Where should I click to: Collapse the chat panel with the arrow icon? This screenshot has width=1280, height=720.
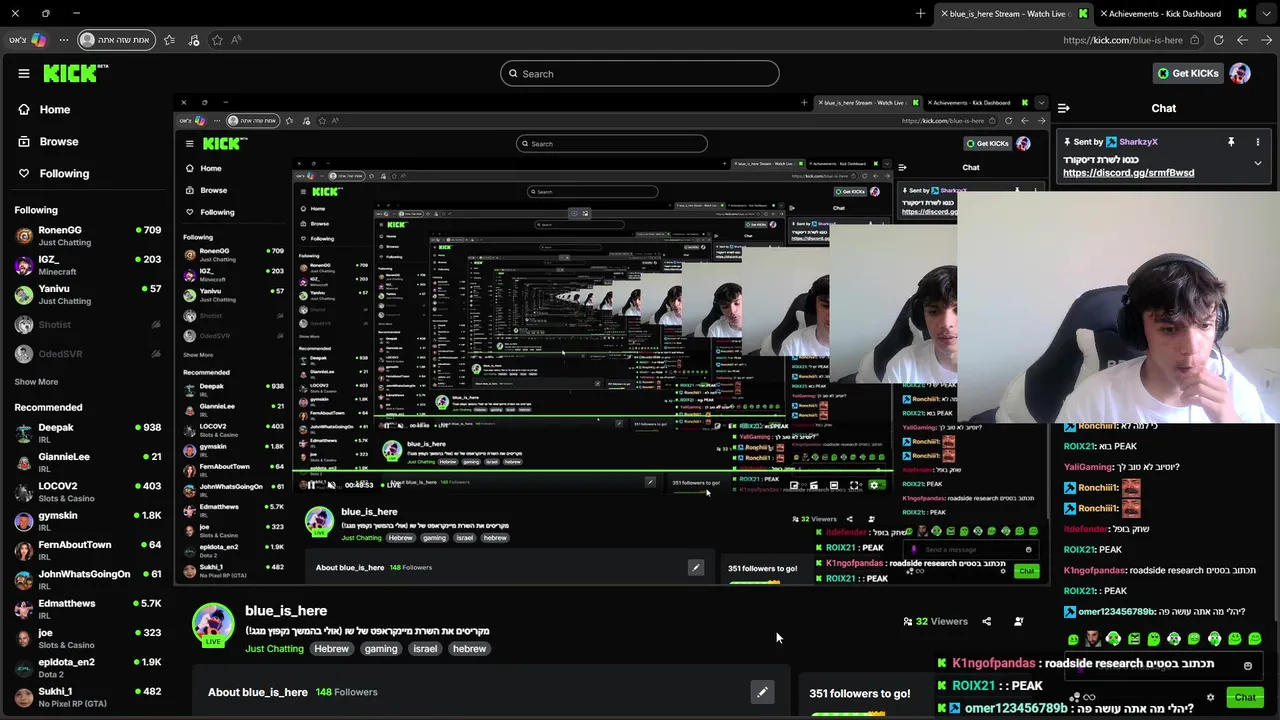pos(1064,108)
